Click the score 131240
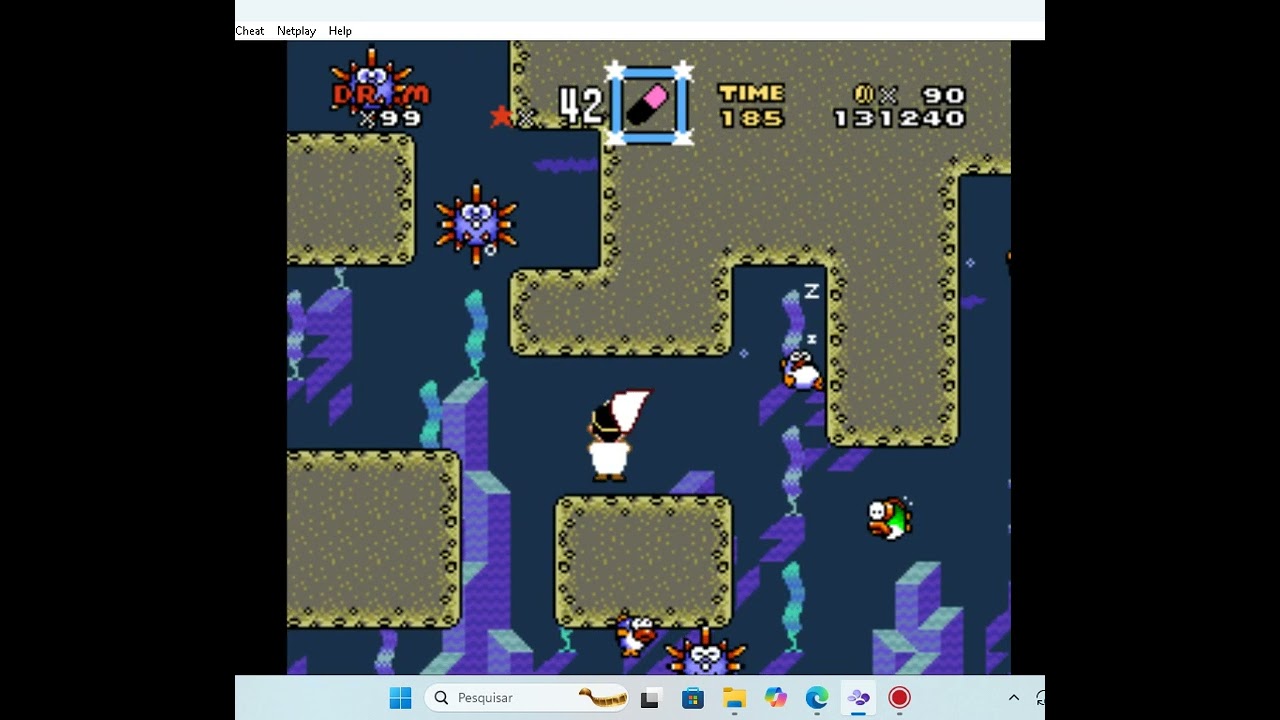Screen dimensions: 1280x720 coord(900,119)
